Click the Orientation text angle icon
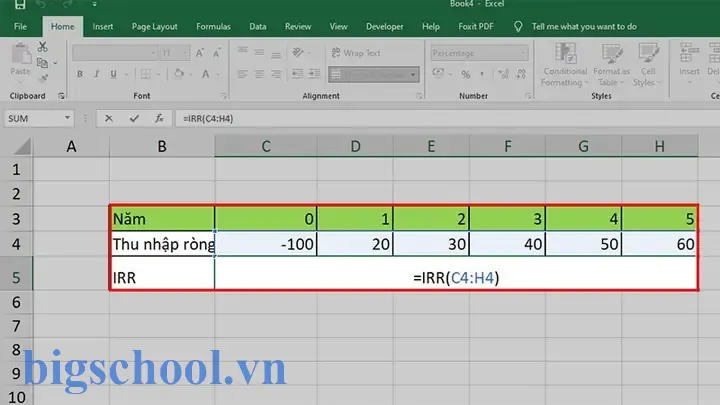 coord(298,52)
